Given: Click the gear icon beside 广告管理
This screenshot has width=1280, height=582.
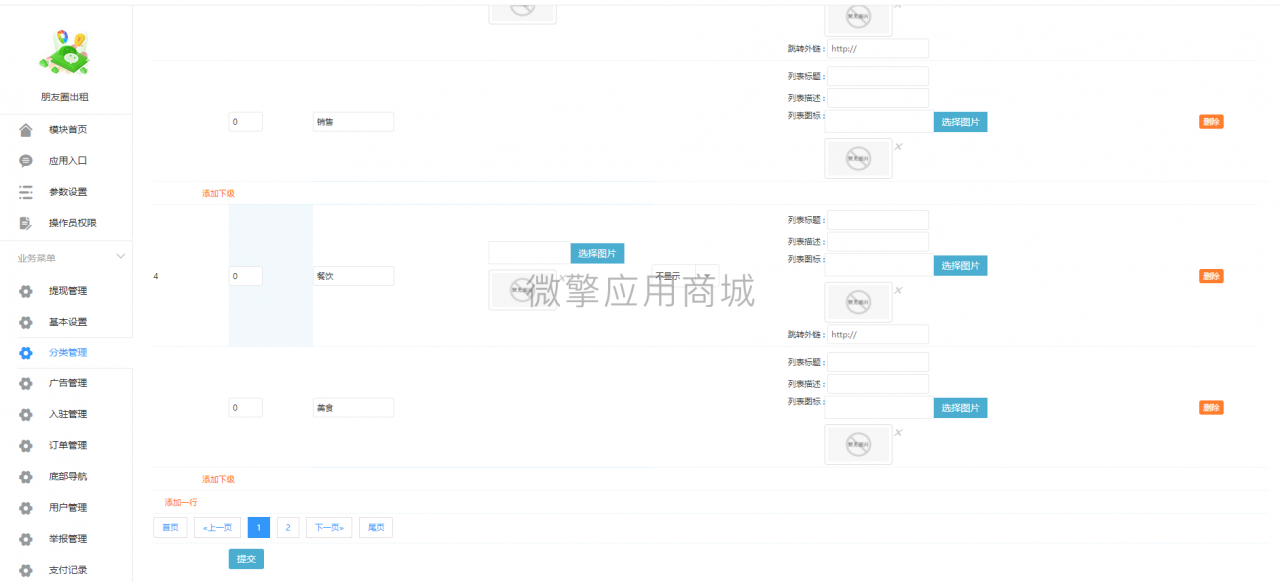Looking at the screenshot, I should (26, 383).
